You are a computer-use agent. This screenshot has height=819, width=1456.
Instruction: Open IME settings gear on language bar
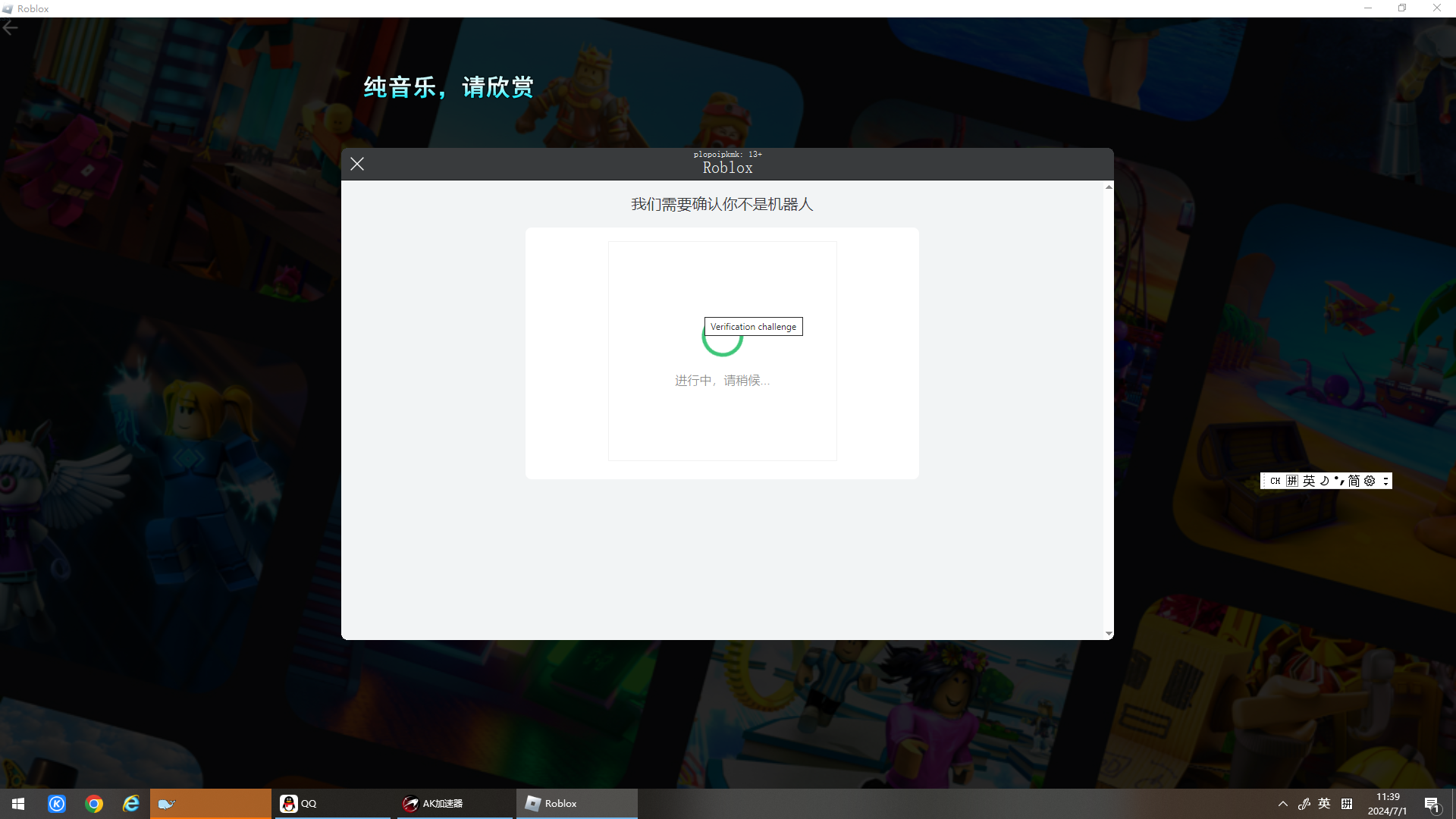pyautogui.click(x=1370, y=481)
